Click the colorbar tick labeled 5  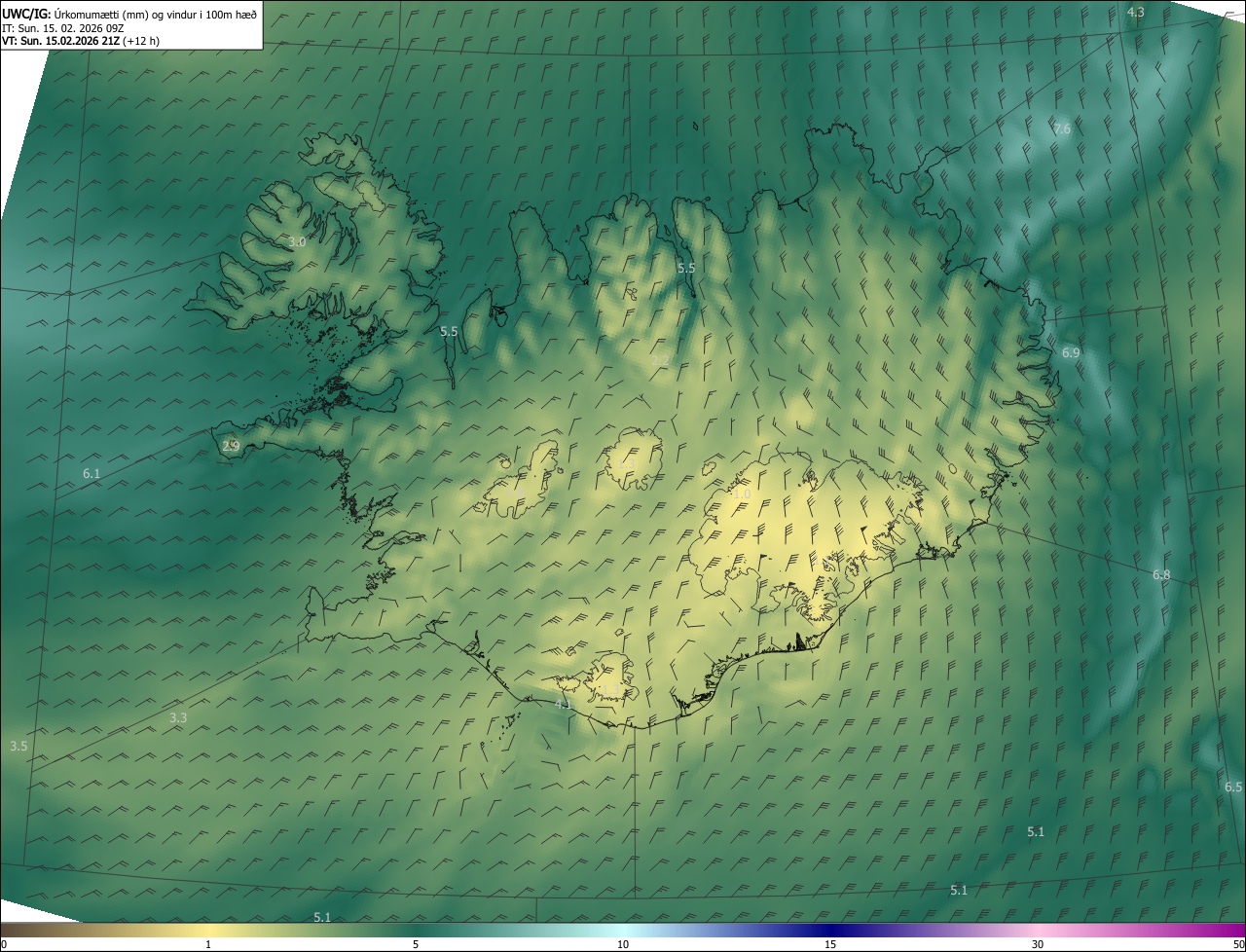pyautogui.click(x=416, y=944)
